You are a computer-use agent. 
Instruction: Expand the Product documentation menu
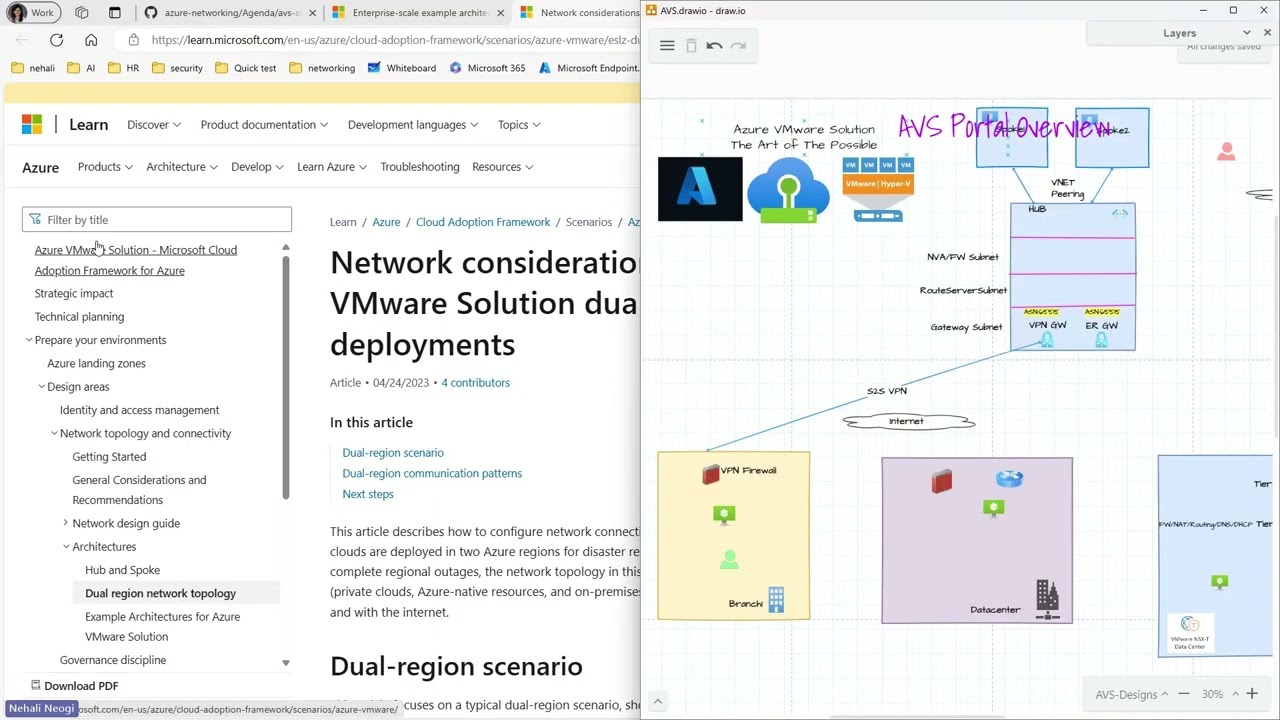[x=264, y=125]
